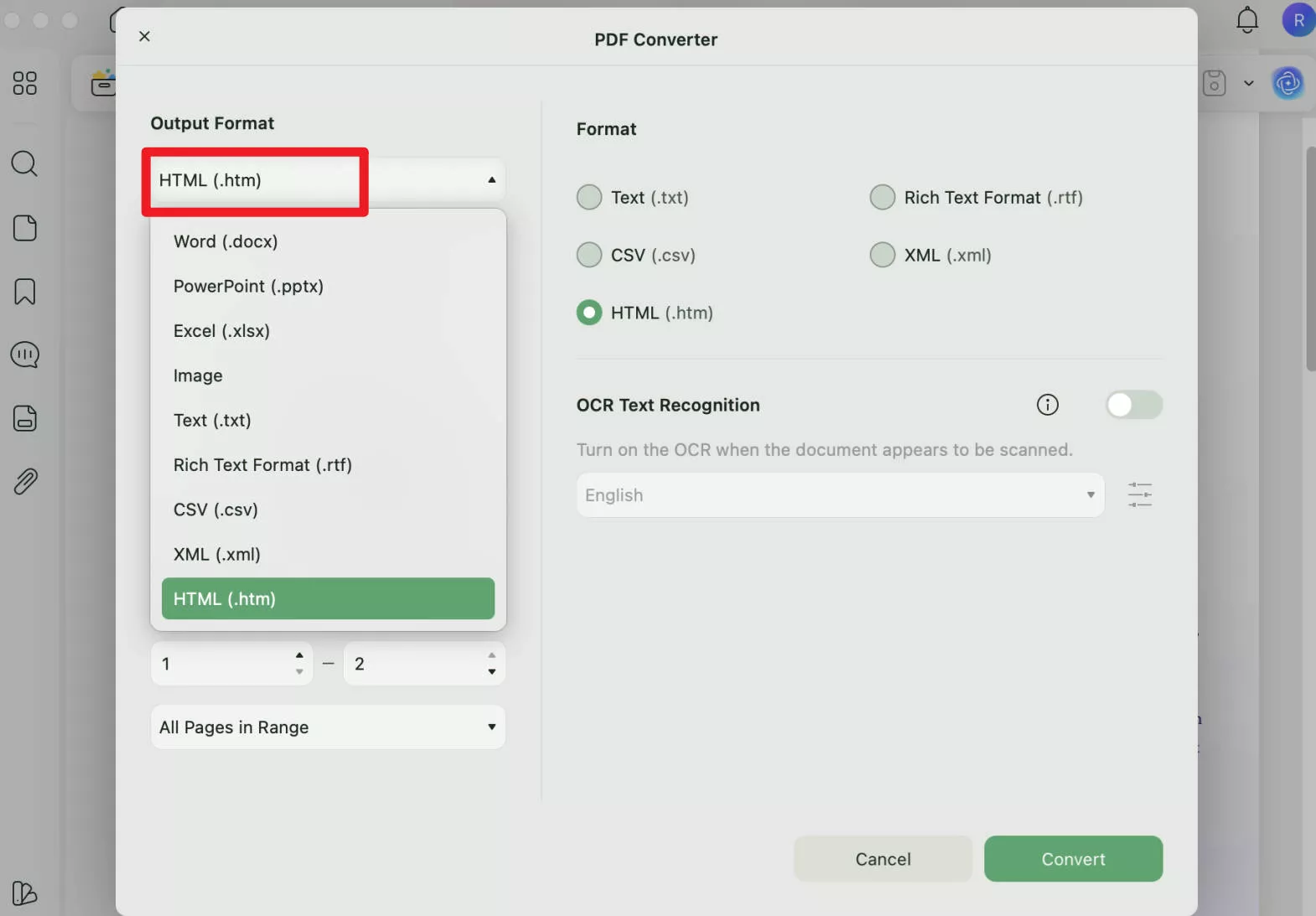Open the English OCR language dropdown
Image resolution: width=1316 pixels, height=916 pixels.
coord(840,495)
